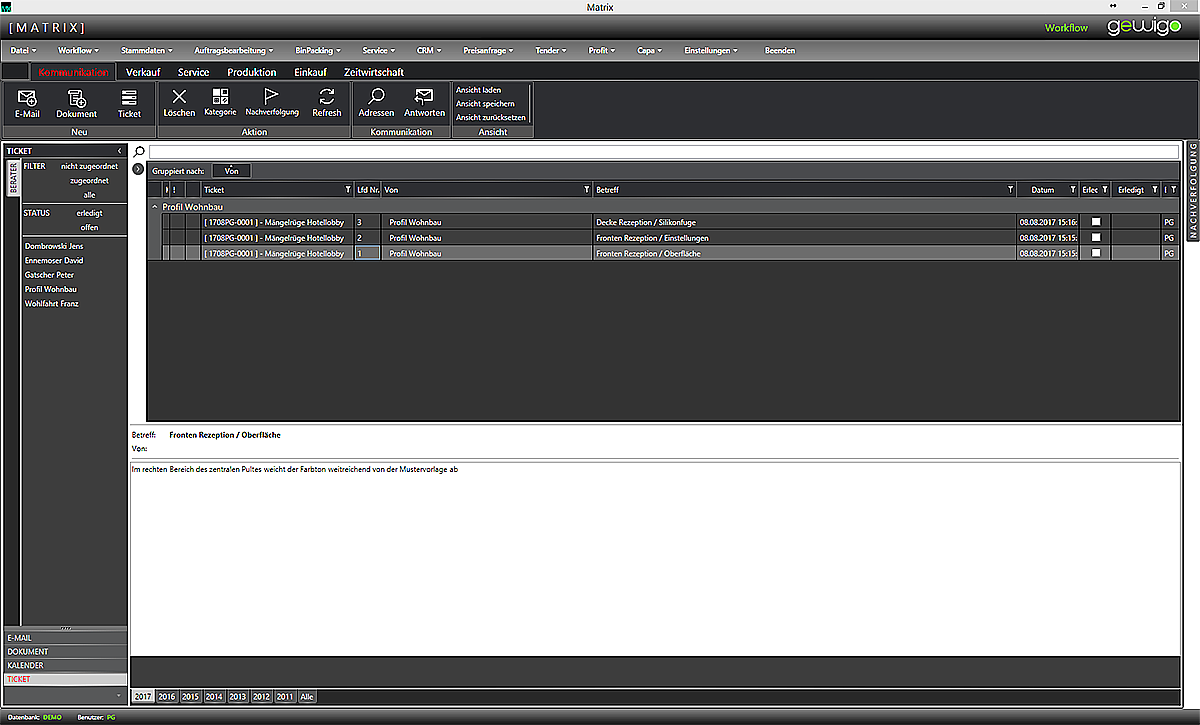Open the Einstellungen menu
This screenshot has width=1200, height=725.
pyautogui.click(x=711, y=50)
